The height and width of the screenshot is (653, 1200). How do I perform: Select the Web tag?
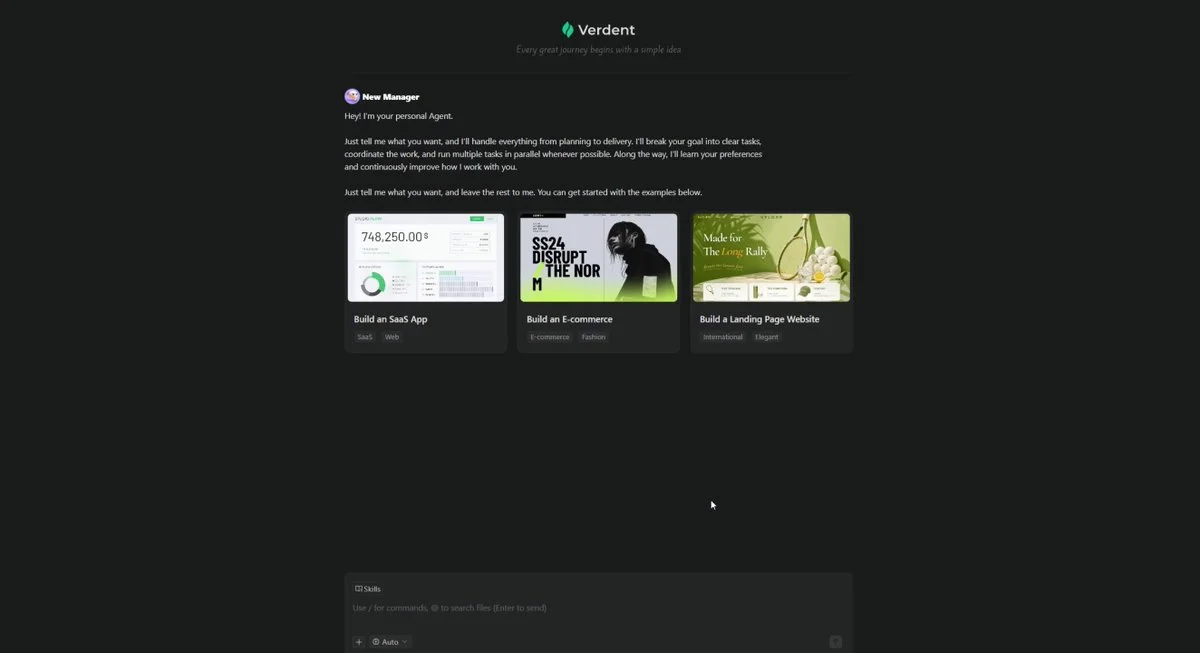click(392, 337)
